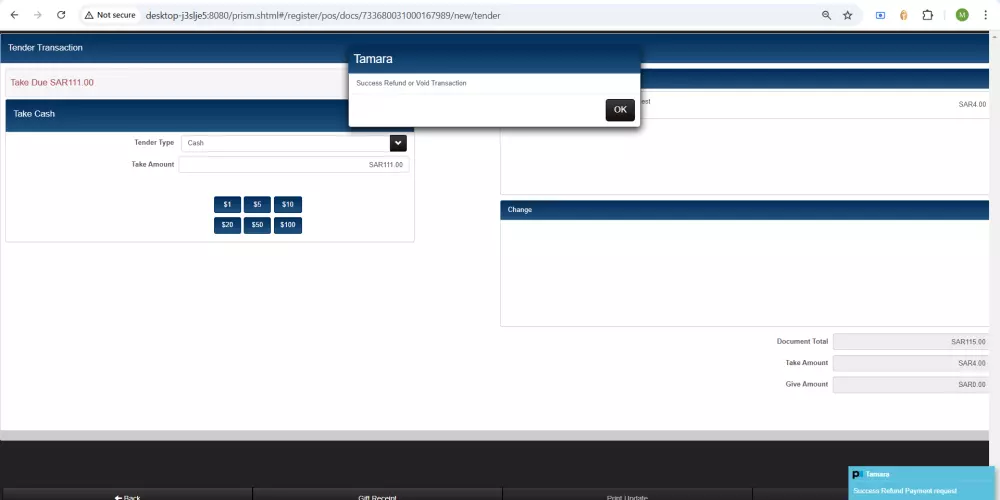Click the Success Refund or Void Transaction message
1000x500 pixels.
point(411,83)
